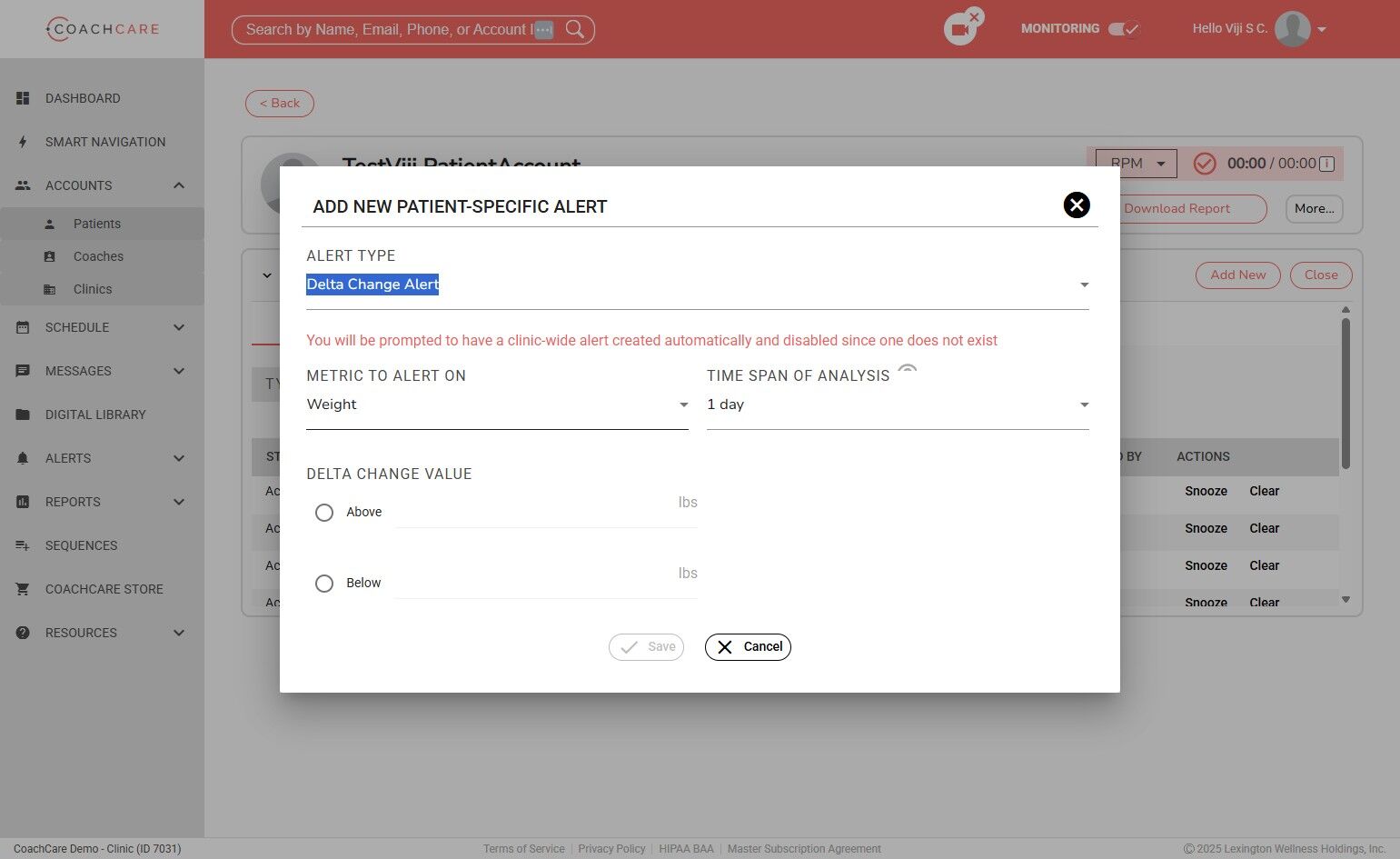Click the search magnifier icon
1400x859 pixels.
(575, 29)
